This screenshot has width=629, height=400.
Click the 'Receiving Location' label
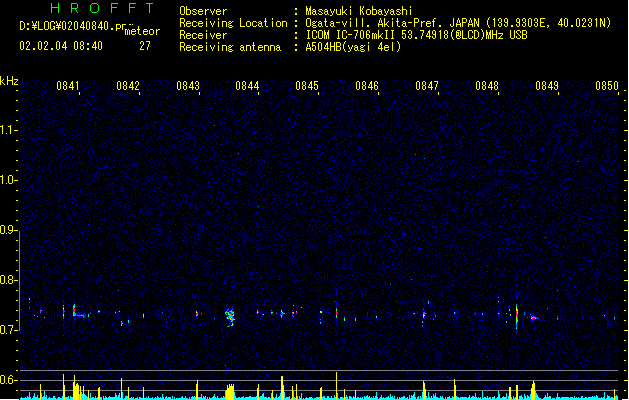click(x=233, y=23)
